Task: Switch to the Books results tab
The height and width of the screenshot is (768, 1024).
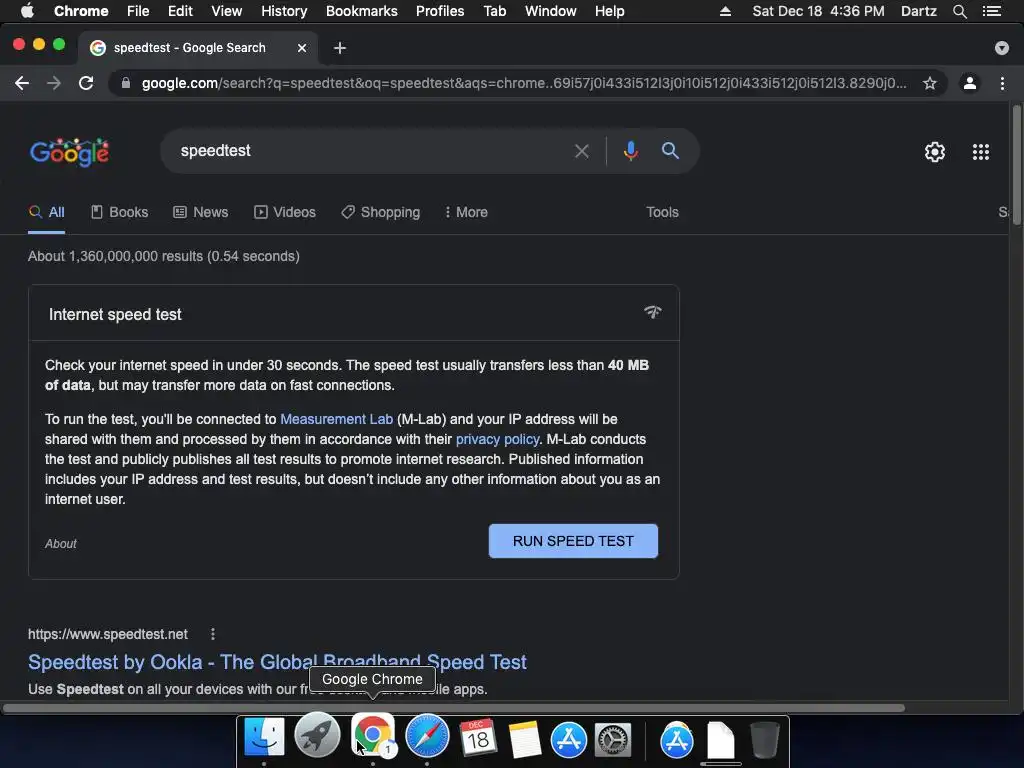Action: click(x=120, y=212)
